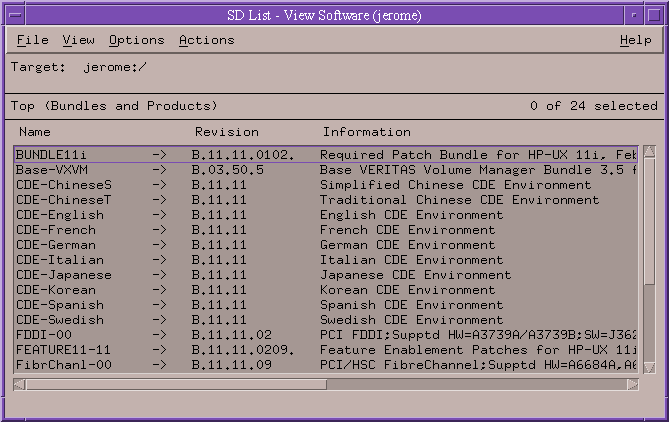Click the Swedish CDE Environment description

[x=411, y=320]
